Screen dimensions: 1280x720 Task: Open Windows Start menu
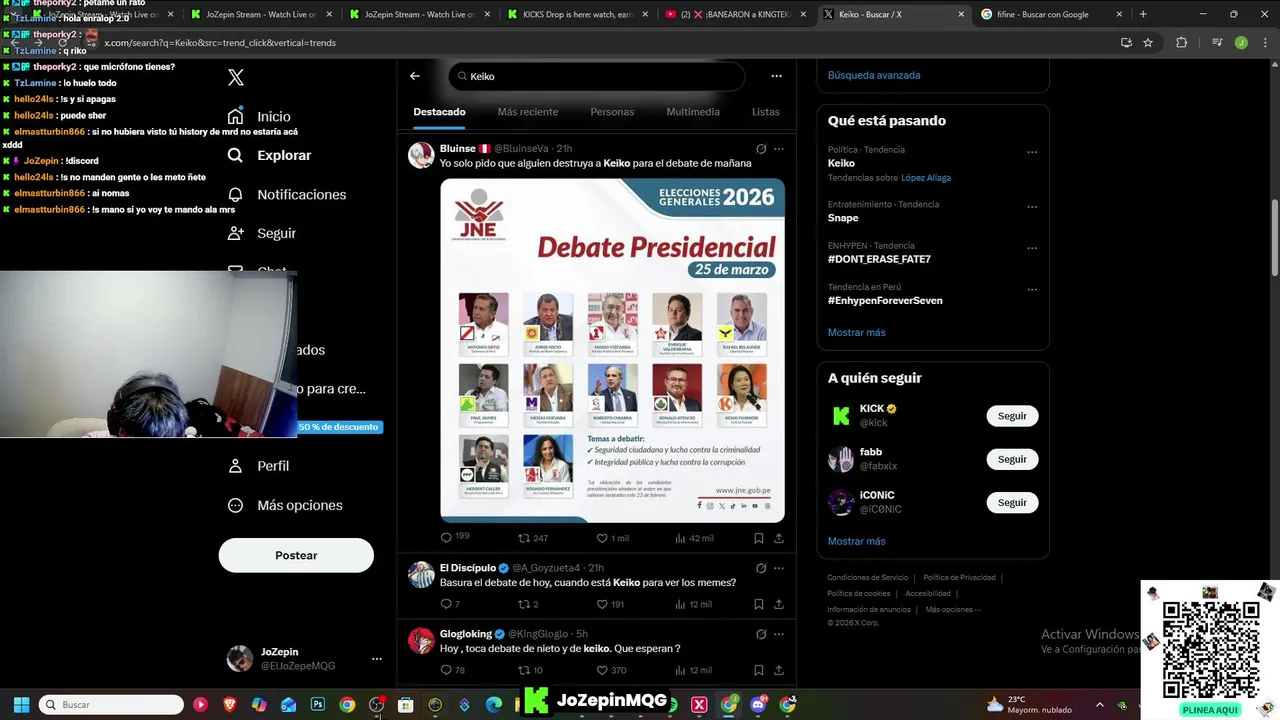click(20, 705)
